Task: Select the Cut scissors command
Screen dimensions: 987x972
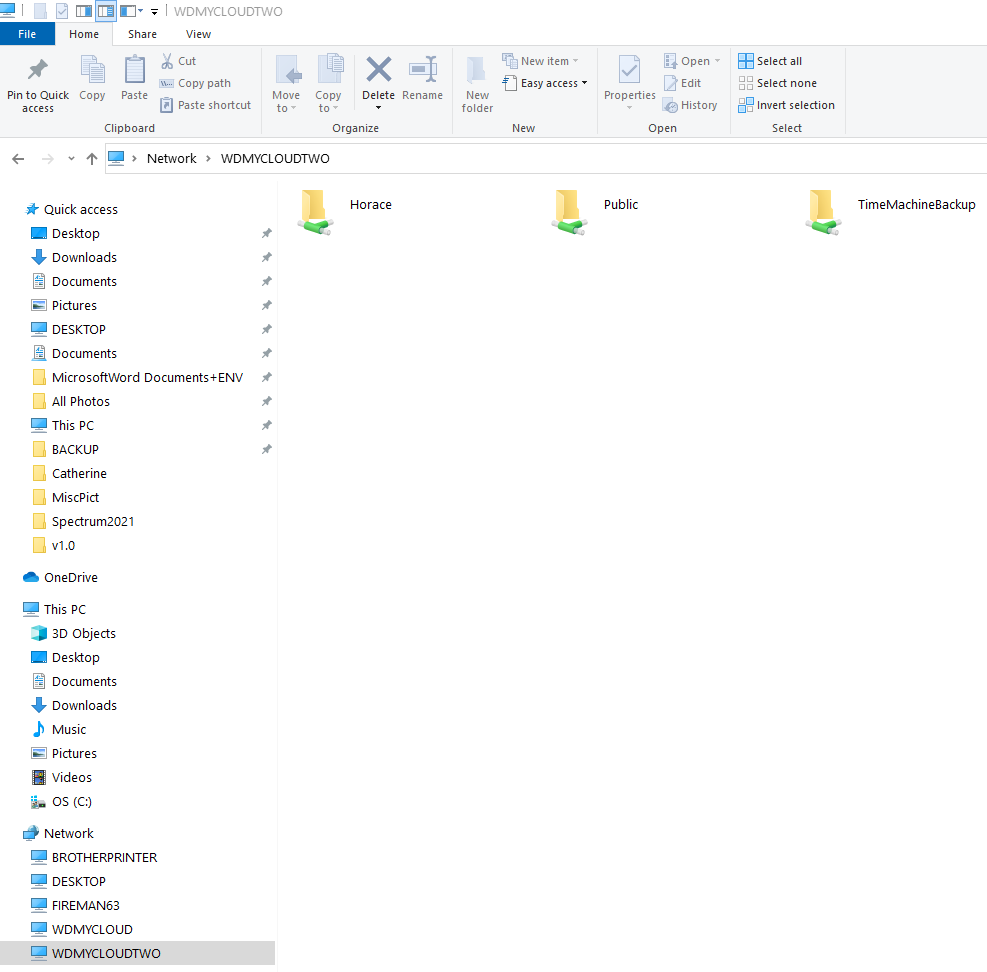Action: pyautogui.click(x=178, y=61)
